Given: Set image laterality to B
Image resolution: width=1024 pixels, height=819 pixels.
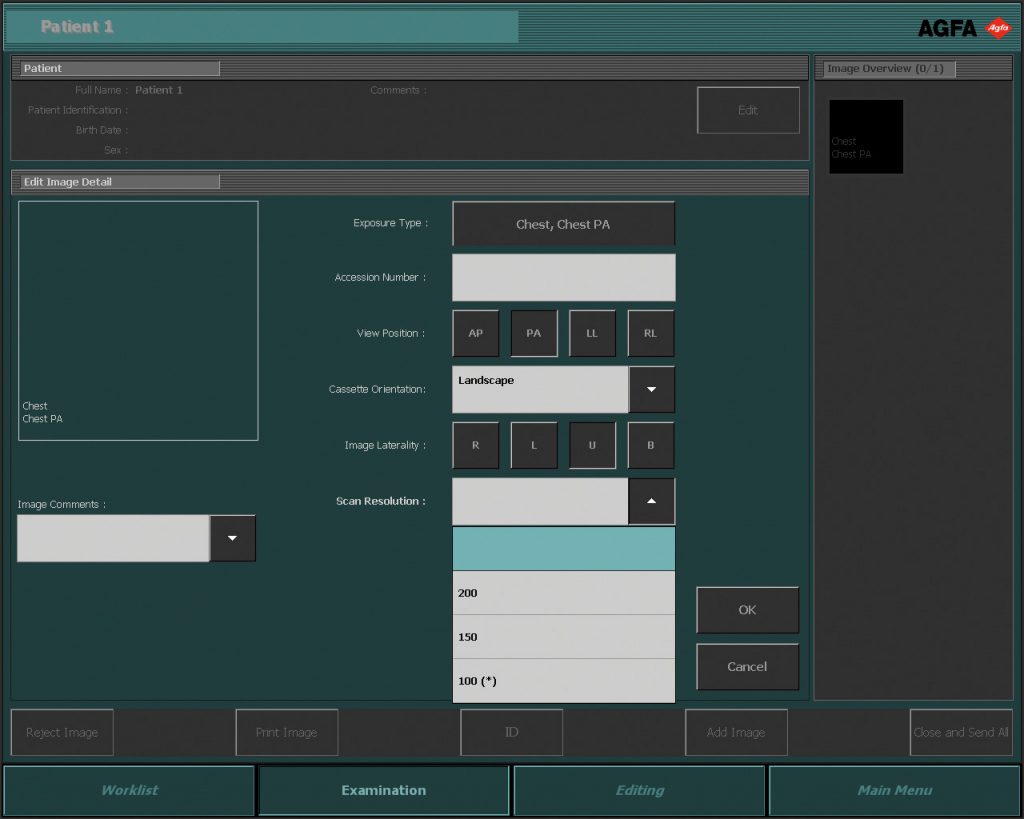Looking at the screenshot, I should [650, 446].
